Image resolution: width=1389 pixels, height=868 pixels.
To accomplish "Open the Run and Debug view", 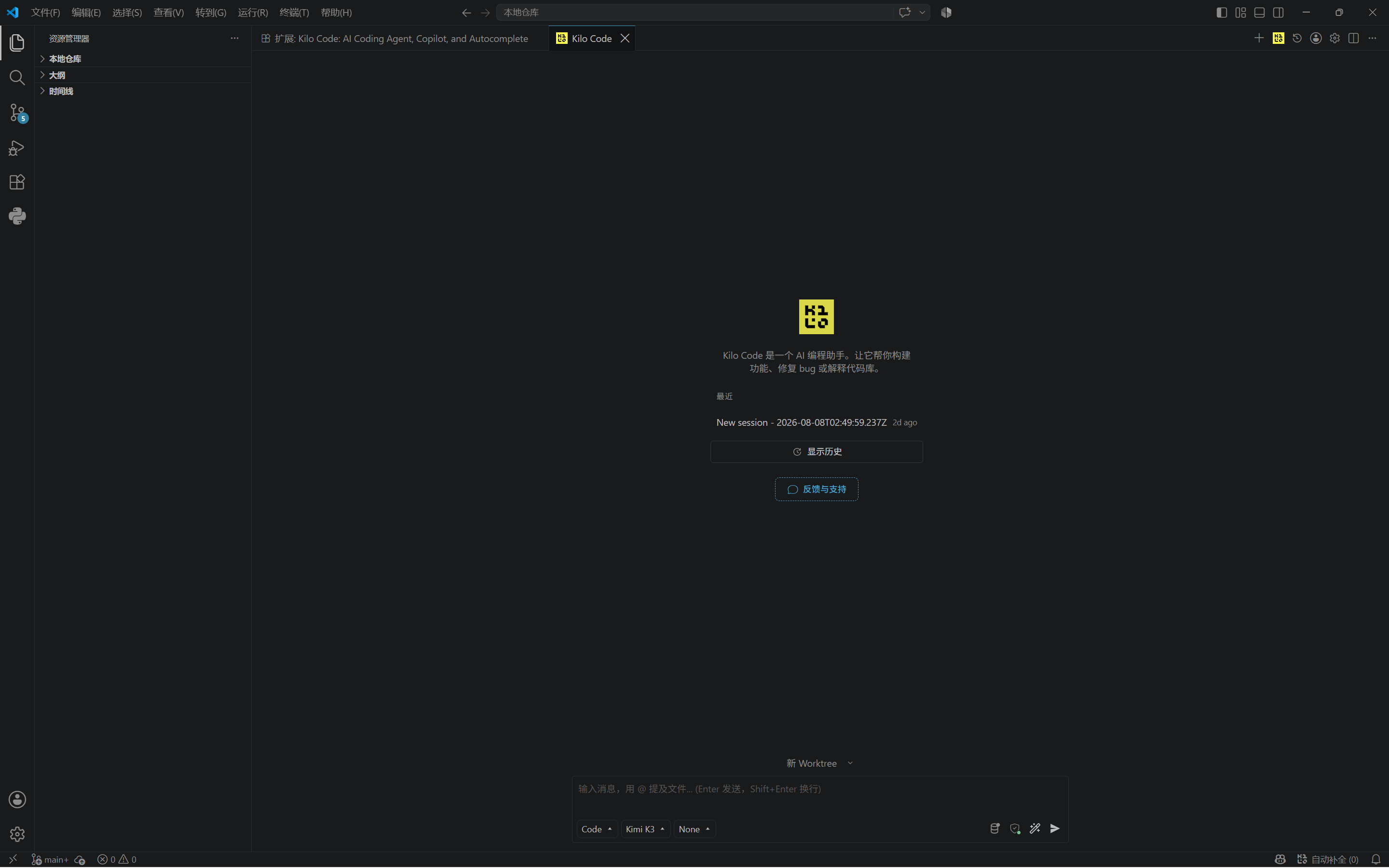I will point(17,148).
